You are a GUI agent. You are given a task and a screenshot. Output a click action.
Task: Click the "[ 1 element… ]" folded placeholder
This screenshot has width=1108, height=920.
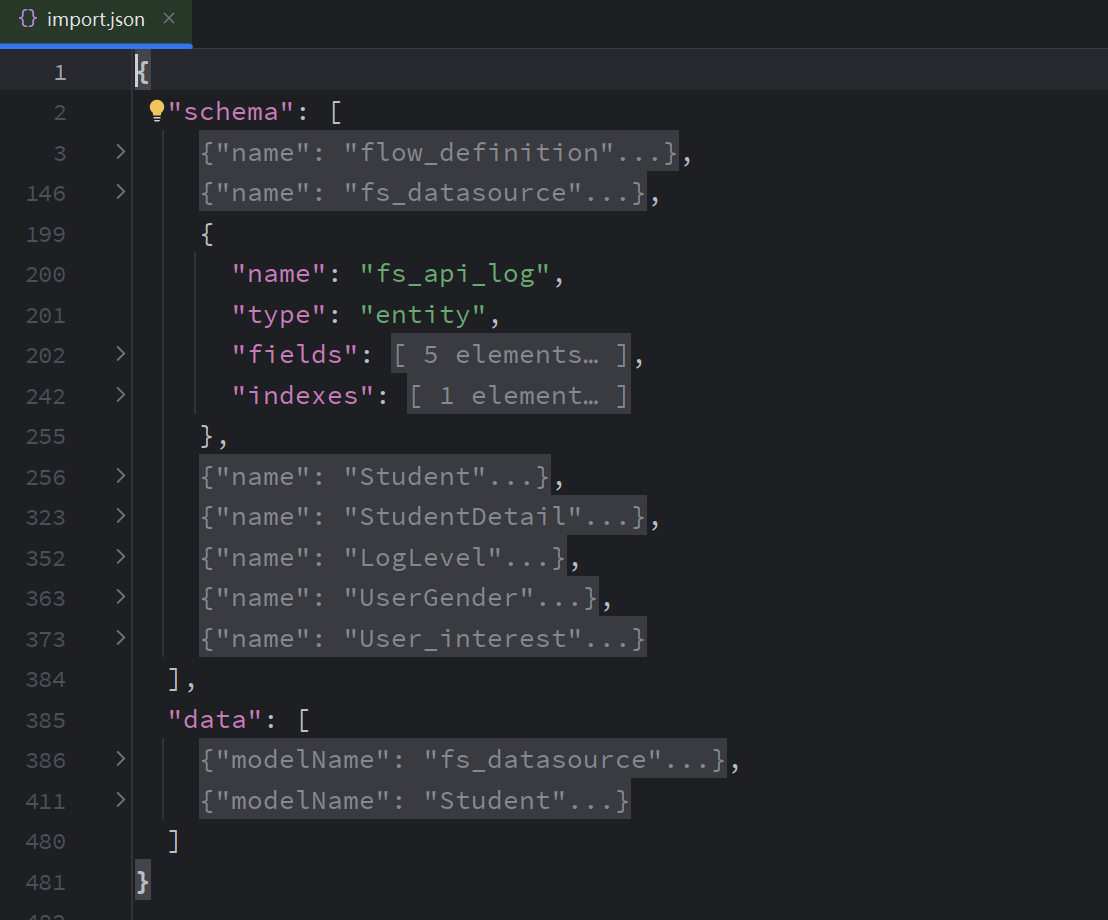pos(519,395)
